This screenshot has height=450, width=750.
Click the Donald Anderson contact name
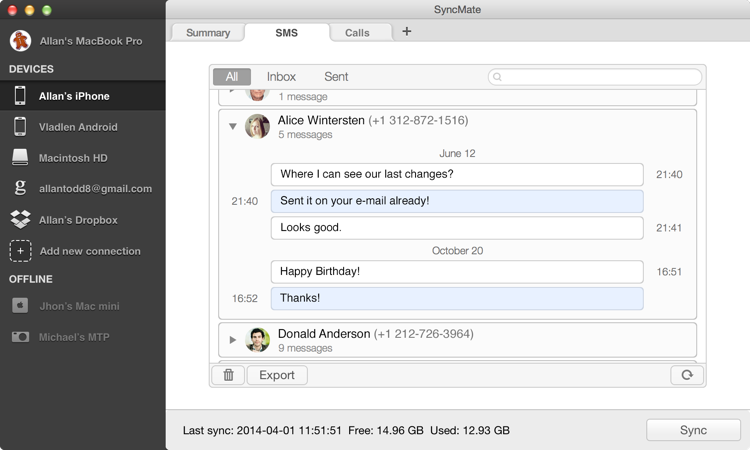point(324,333)
